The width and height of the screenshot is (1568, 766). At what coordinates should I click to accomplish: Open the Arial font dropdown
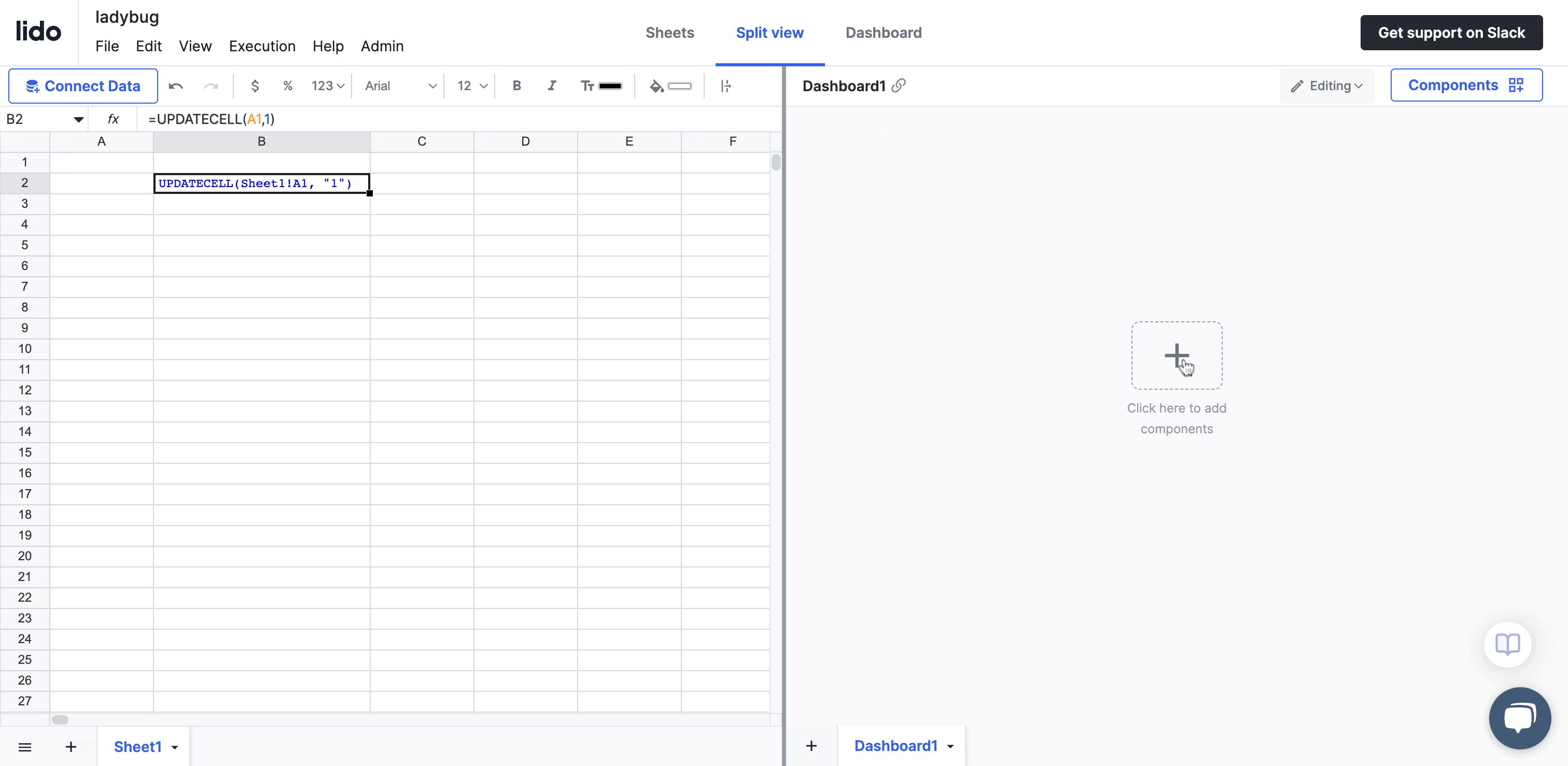400,86
